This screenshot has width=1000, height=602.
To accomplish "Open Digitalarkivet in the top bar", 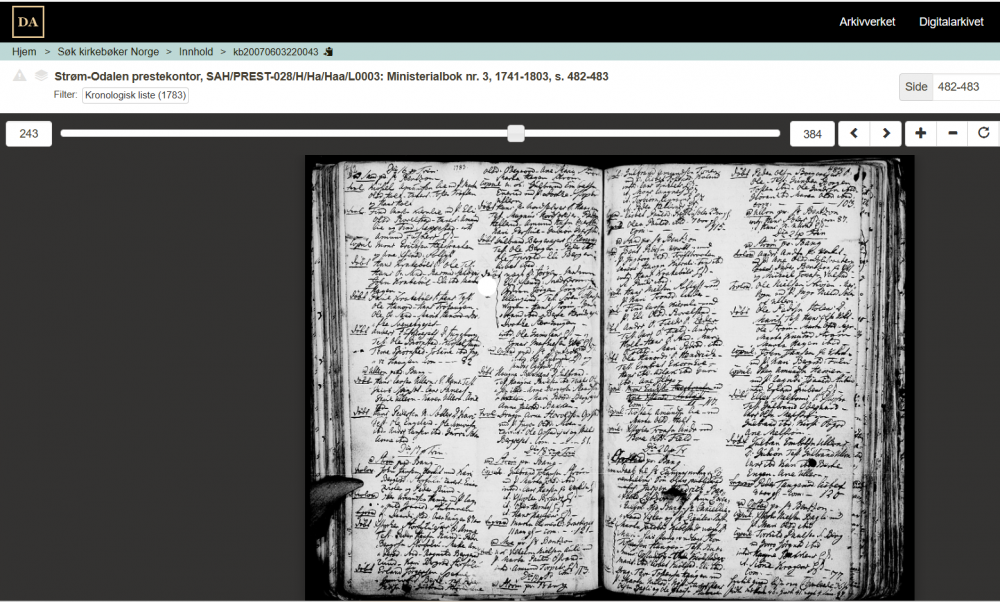I will (x=951, y=22).
